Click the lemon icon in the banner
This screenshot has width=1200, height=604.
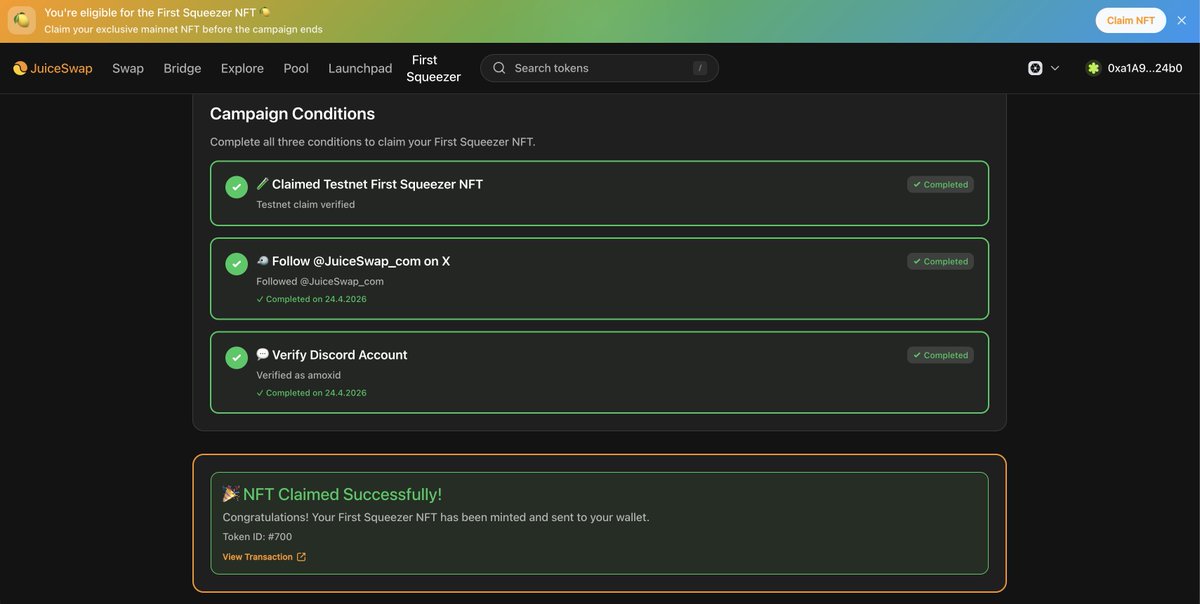[22, 21]
